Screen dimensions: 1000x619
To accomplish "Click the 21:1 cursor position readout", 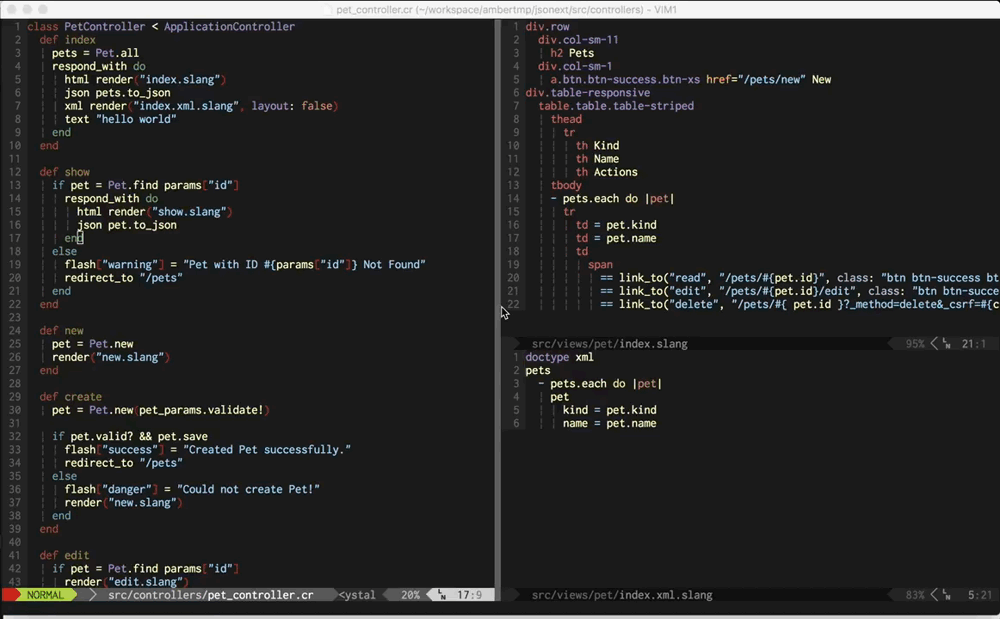I will tap(973, 344).
